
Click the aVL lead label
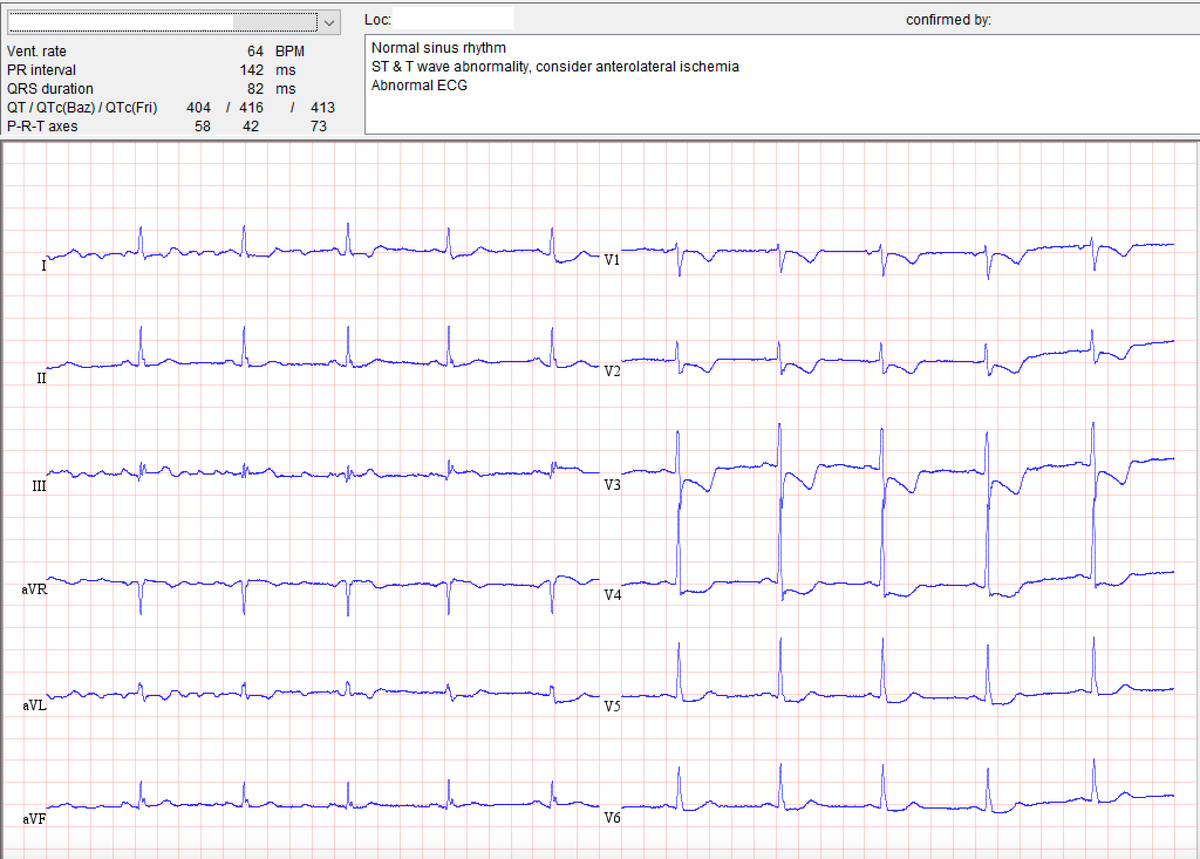tap(36, 704)
